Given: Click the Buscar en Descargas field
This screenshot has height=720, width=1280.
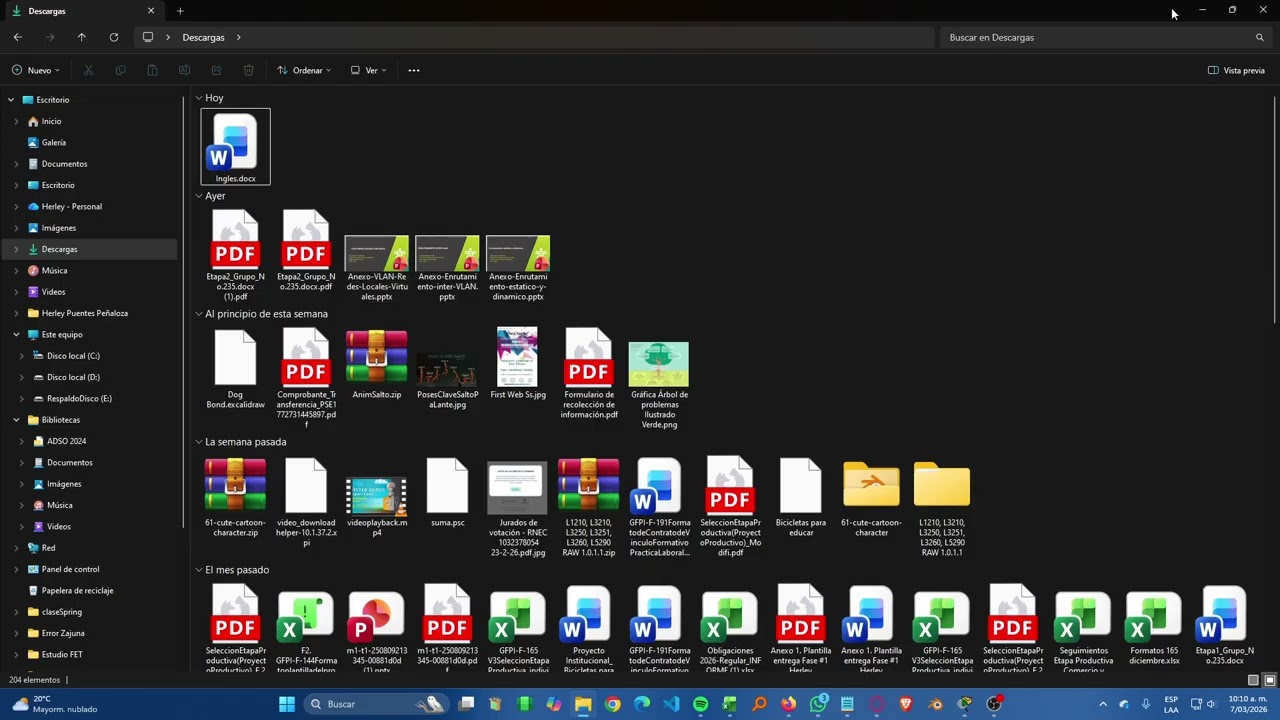Looking at the screenshot, I should tap(1104, 37).
